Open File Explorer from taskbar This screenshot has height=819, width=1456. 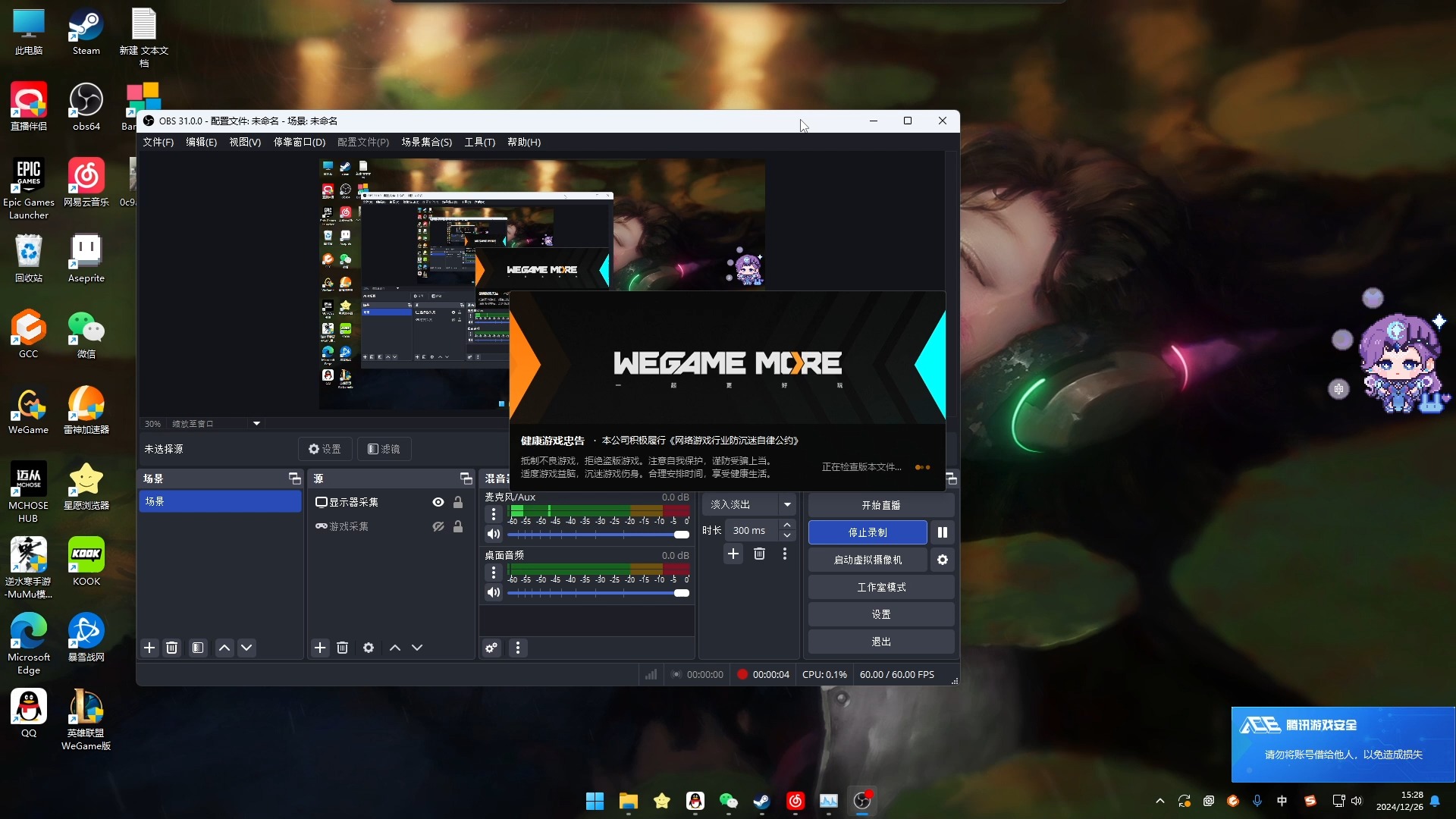(629, 801)
